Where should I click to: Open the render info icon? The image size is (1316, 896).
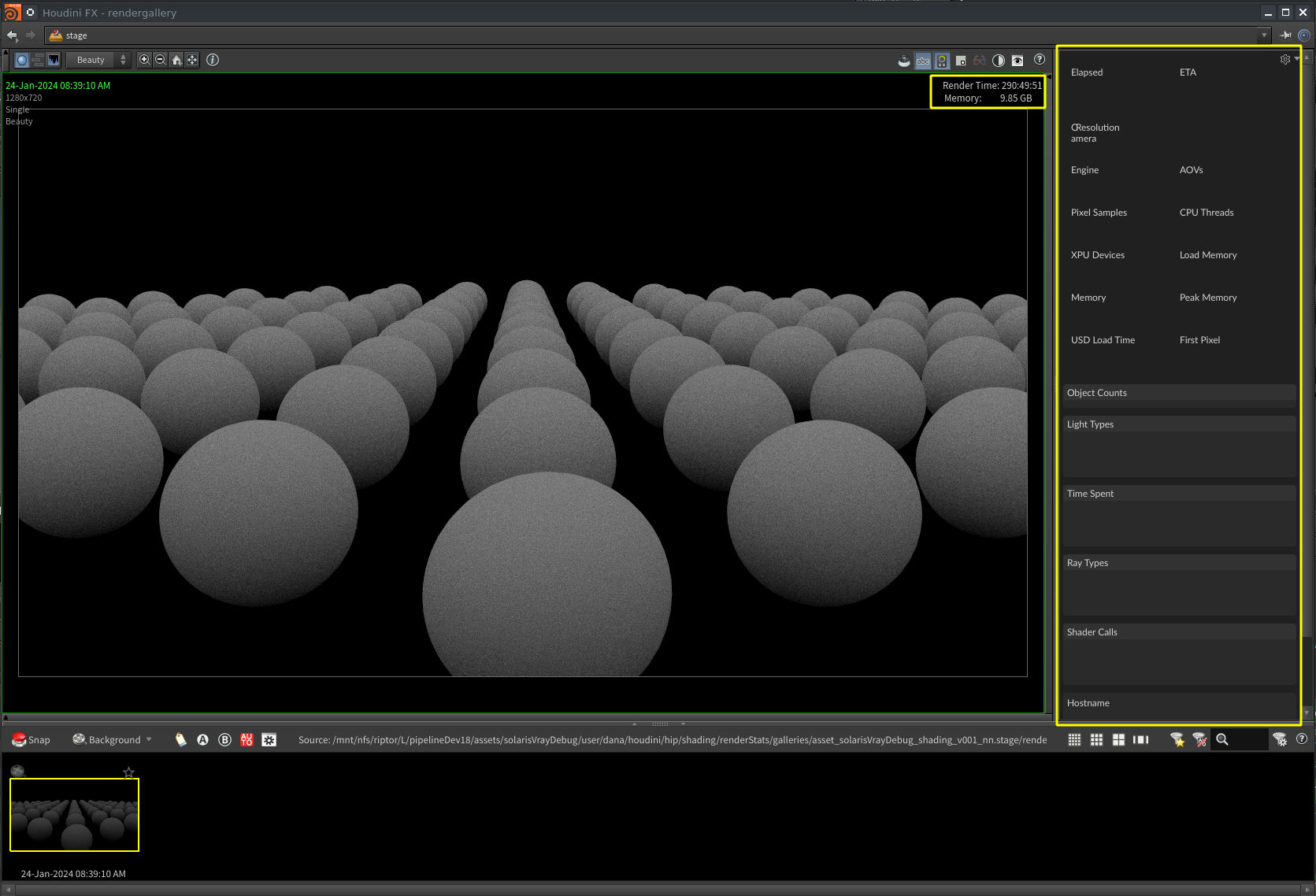pos(213,60)
